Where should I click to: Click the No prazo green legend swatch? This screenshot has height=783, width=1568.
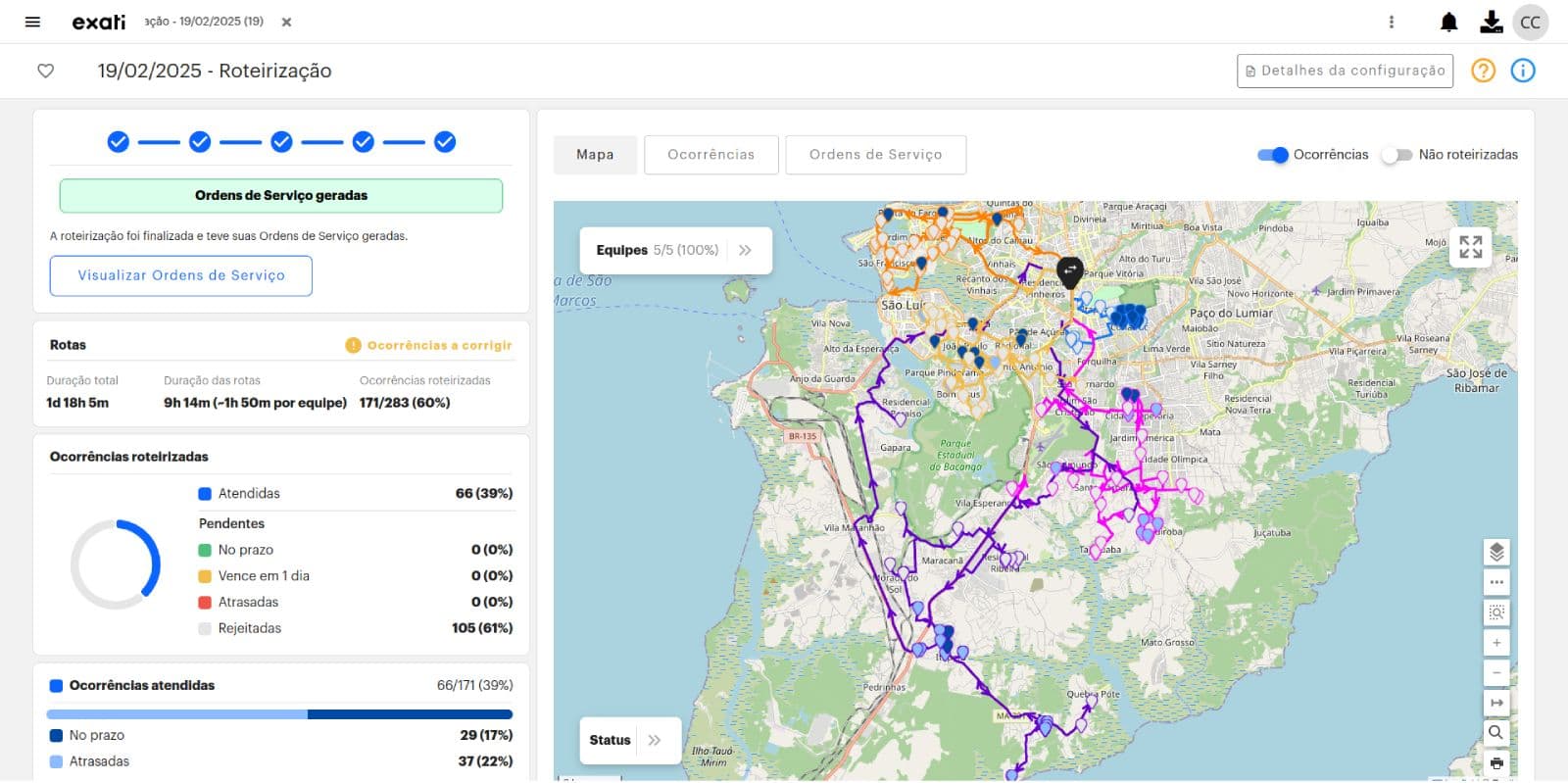pyautogui.click(x=205, y=550)
